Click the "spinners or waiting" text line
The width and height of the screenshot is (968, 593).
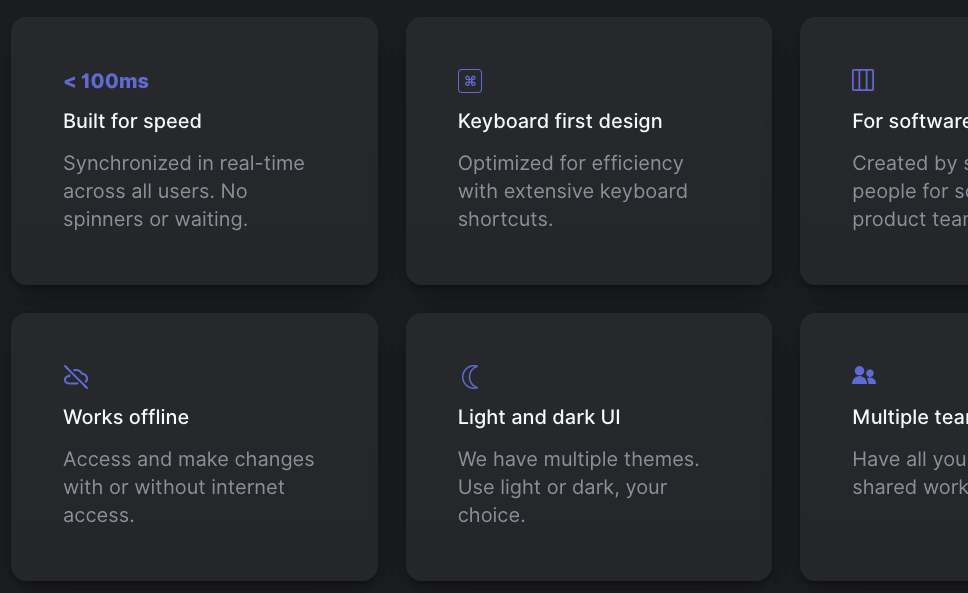tap(155, 219)
